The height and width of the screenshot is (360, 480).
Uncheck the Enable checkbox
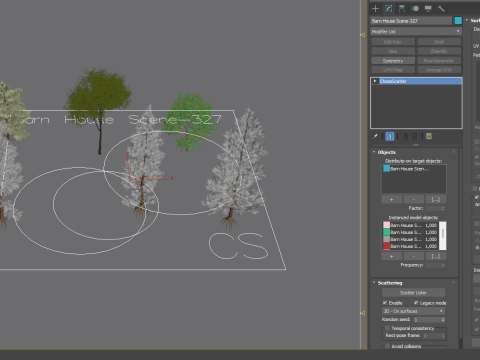point(385,303)
